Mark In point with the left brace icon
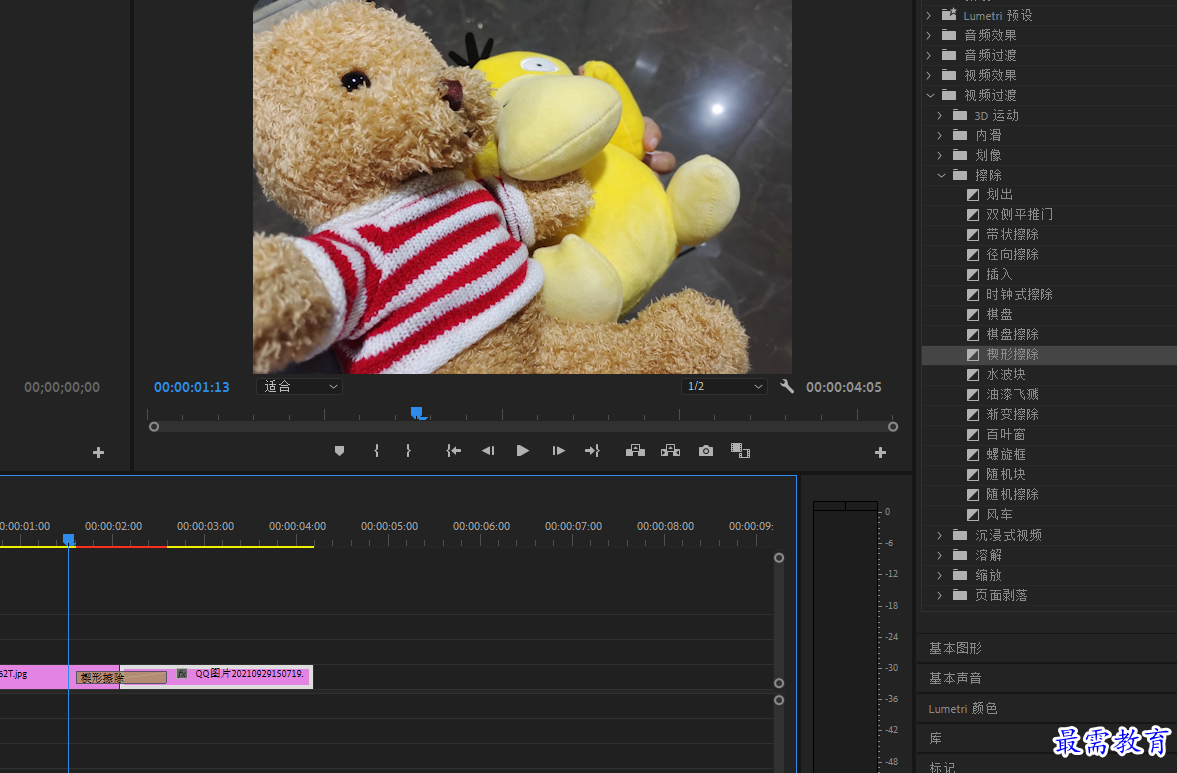Viewport: 1177px width, 773px height. pos(376,451)
